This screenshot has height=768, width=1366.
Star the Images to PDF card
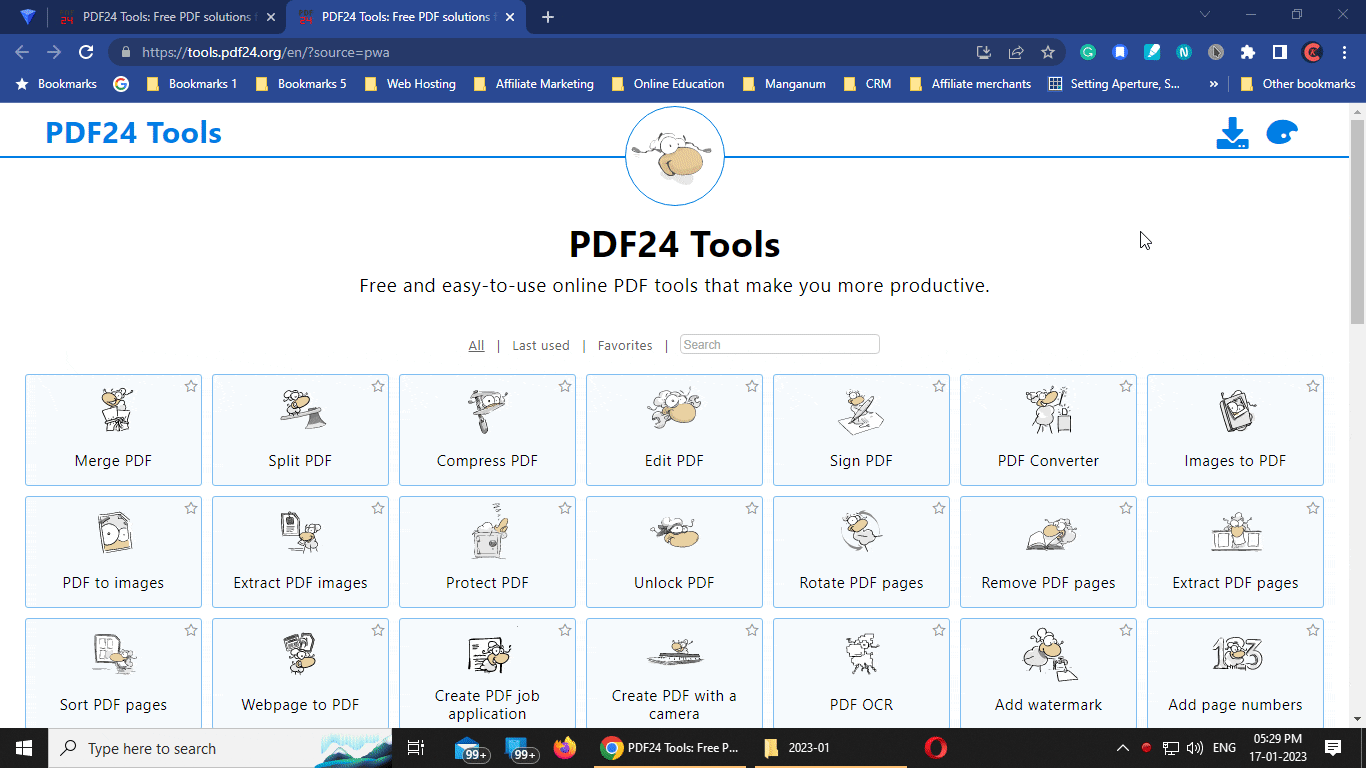pos(1313,386)
